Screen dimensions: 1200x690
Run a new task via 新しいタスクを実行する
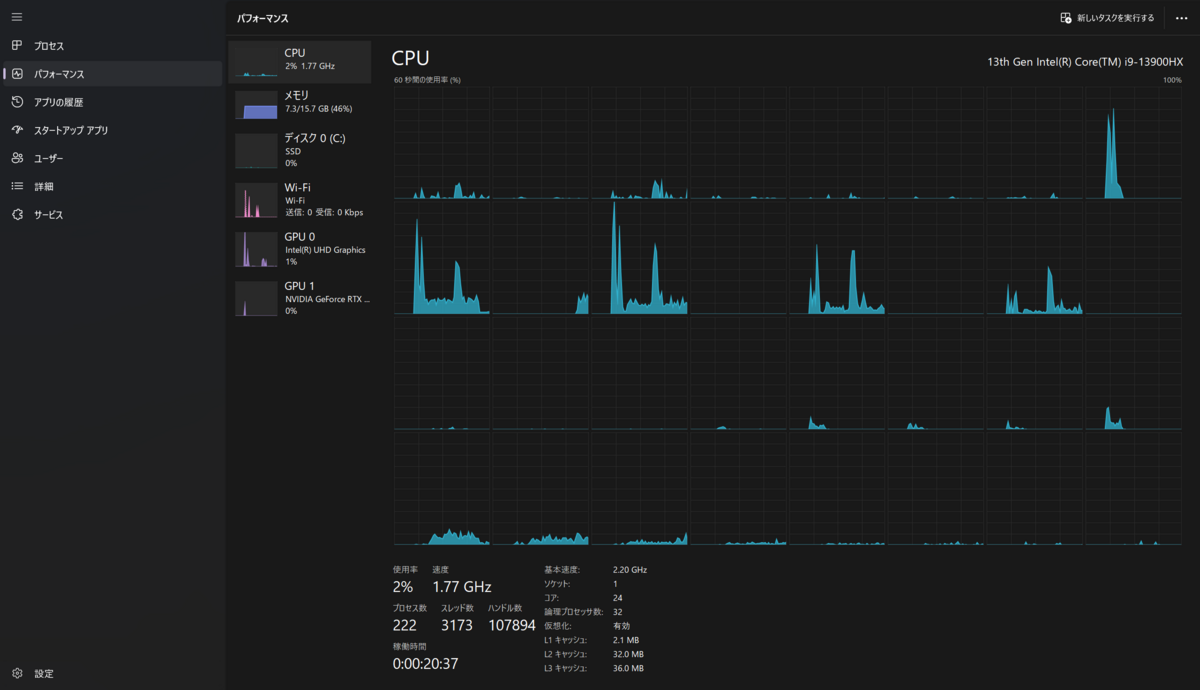(x=1107, y=18)
